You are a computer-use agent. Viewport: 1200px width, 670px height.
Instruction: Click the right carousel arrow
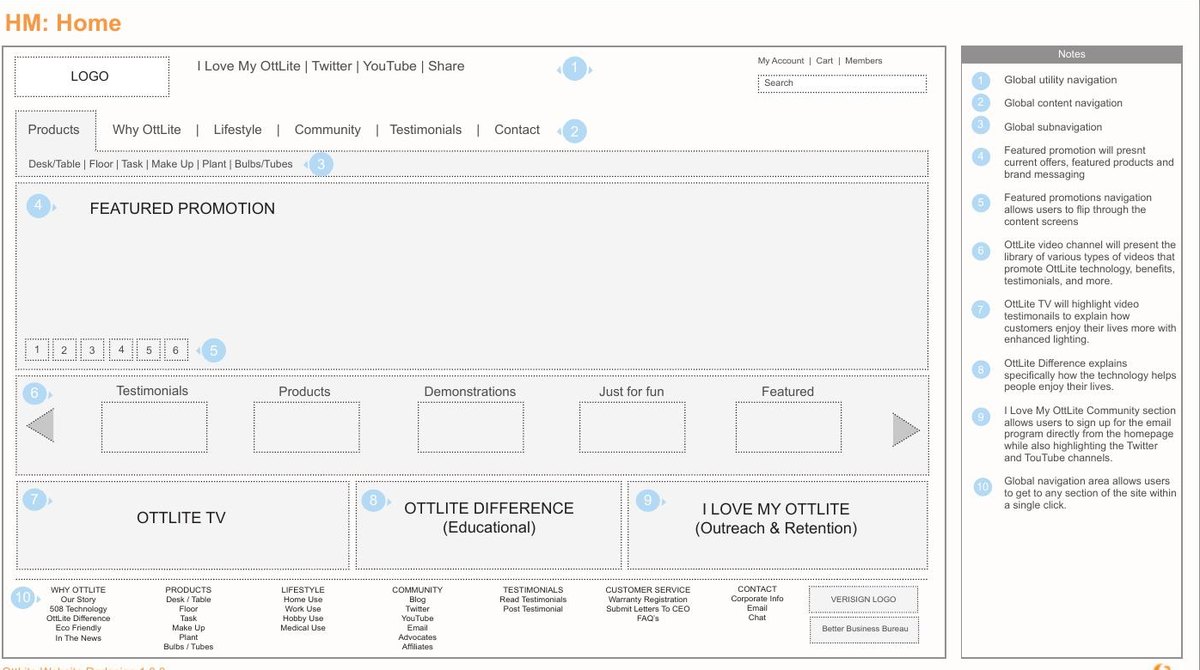(906, 429)
